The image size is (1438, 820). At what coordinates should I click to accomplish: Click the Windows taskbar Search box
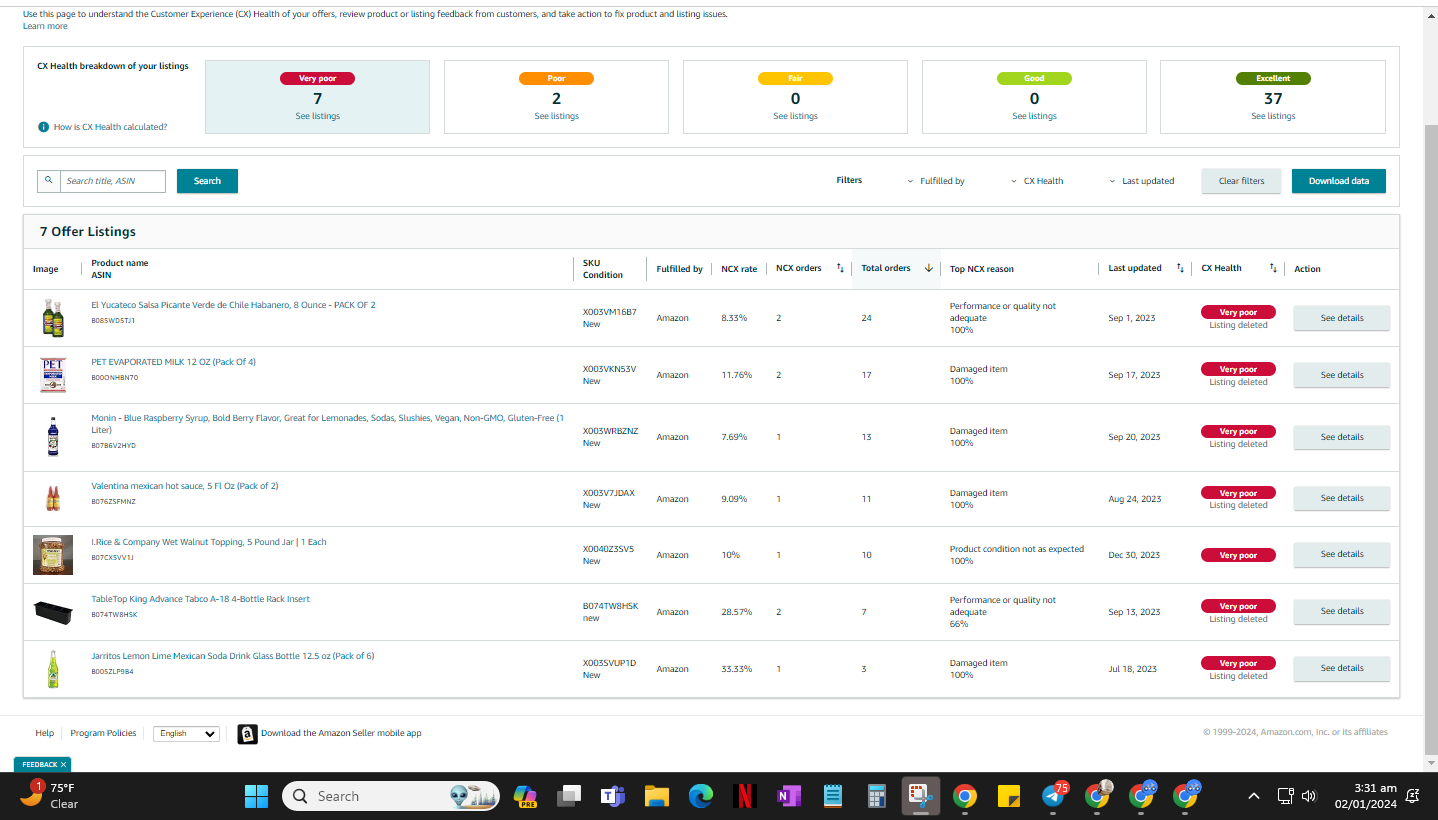390,796
